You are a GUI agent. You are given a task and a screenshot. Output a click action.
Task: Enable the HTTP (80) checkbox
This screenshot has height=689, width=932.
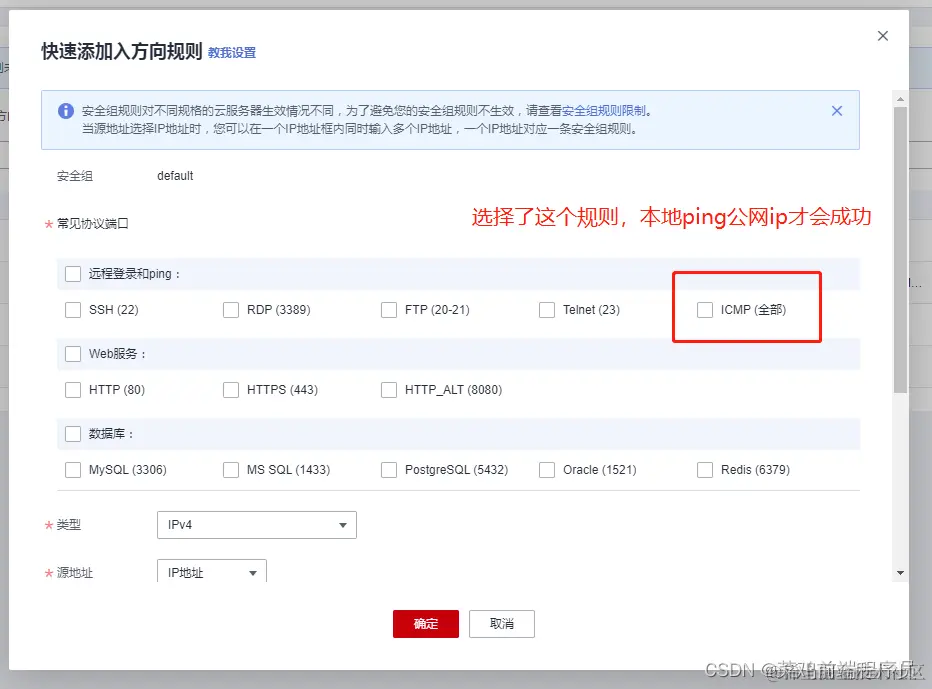click(x=73, y=390)
